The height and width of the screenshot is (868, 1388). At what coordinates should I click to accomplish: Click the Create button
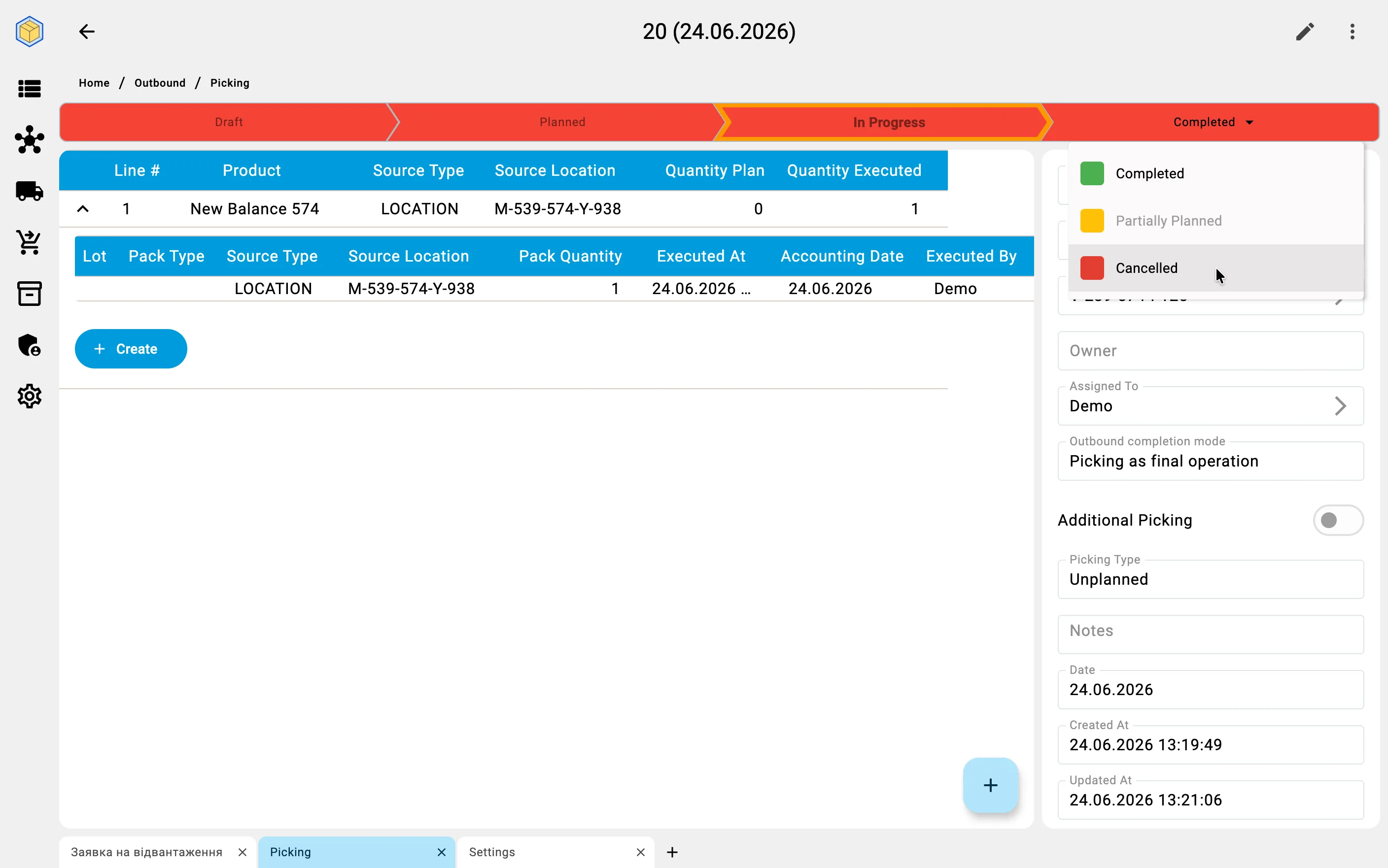[131, 348]
